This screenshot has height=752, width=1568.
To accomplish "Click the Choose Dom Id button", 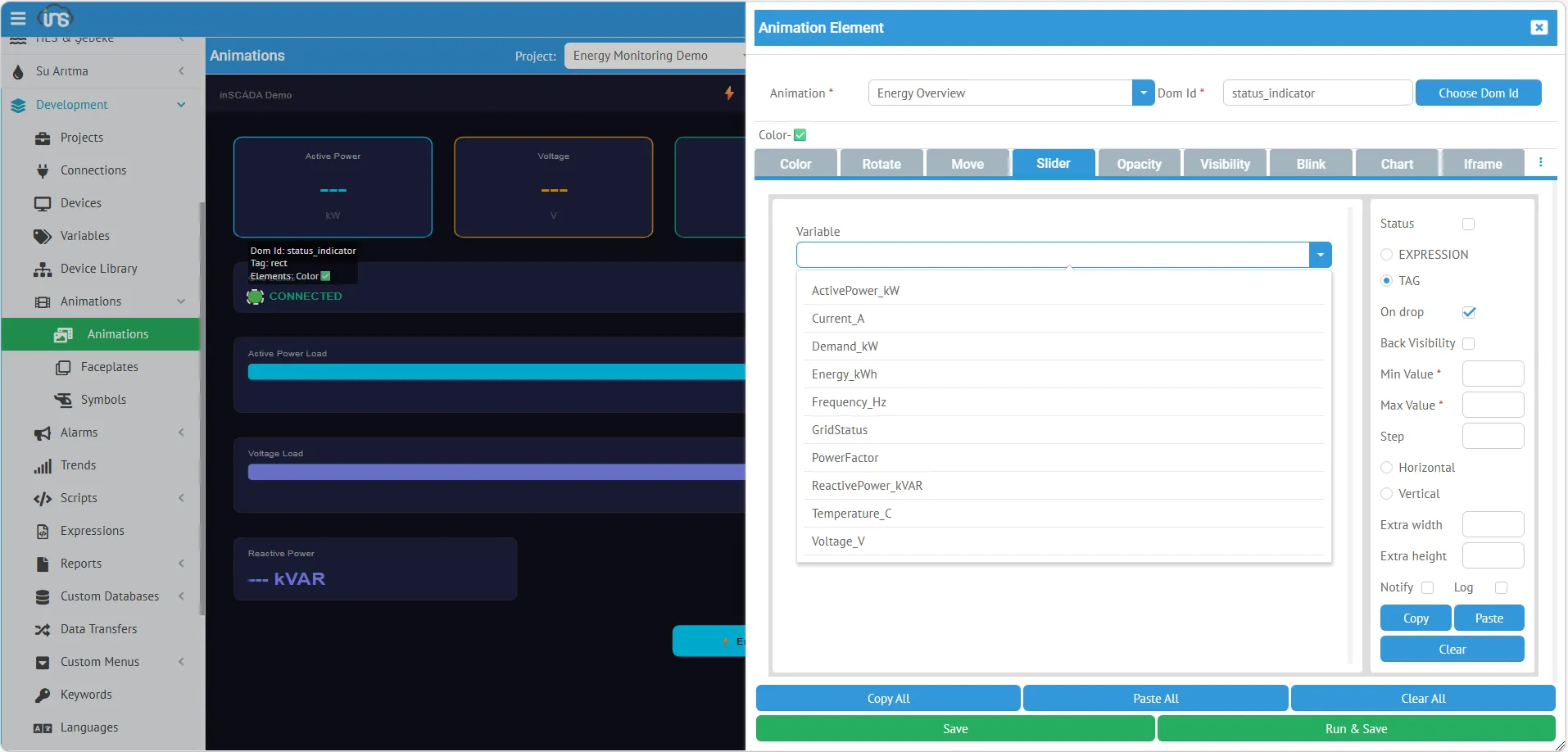I will (x=1478, y=93).
